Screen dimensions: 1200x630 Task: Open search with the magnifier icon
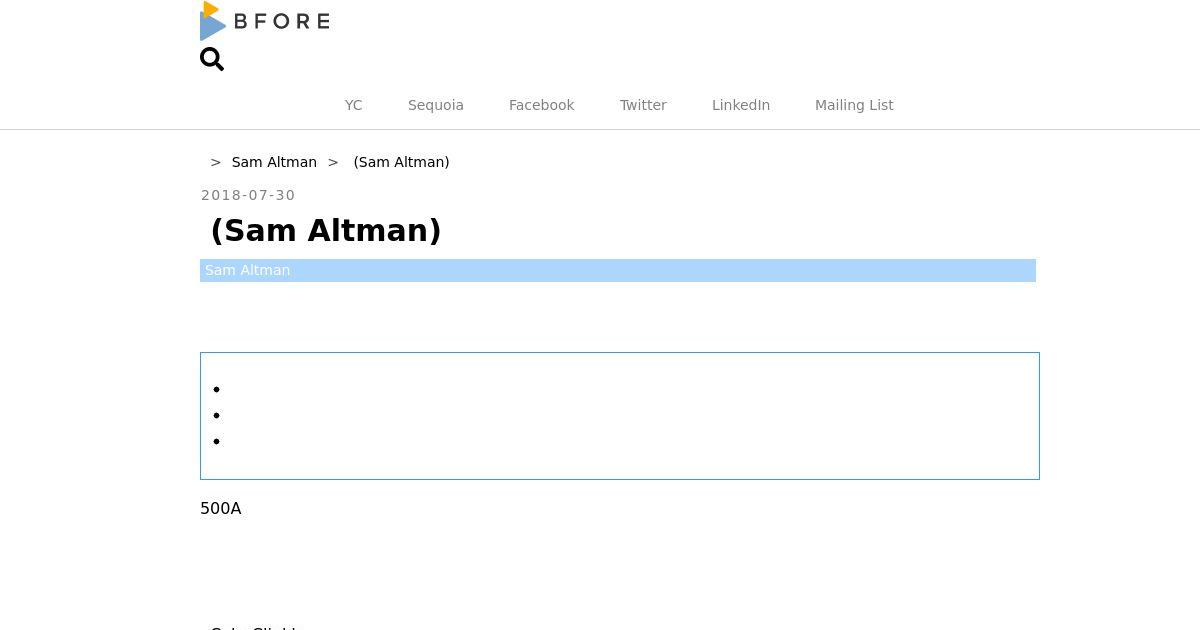pyautogui.click(x=212, y=59)
